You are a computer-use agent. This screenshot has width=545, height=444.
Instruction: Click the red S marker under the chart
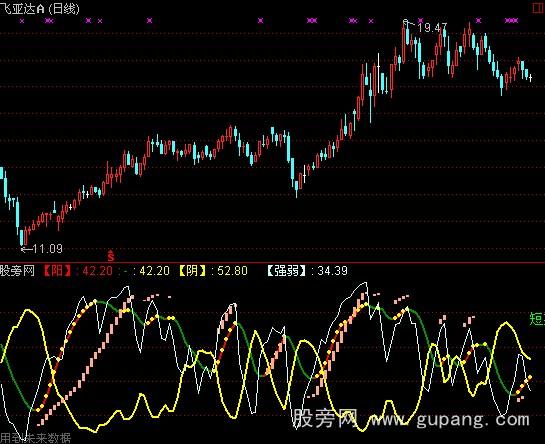coord(111,256)
